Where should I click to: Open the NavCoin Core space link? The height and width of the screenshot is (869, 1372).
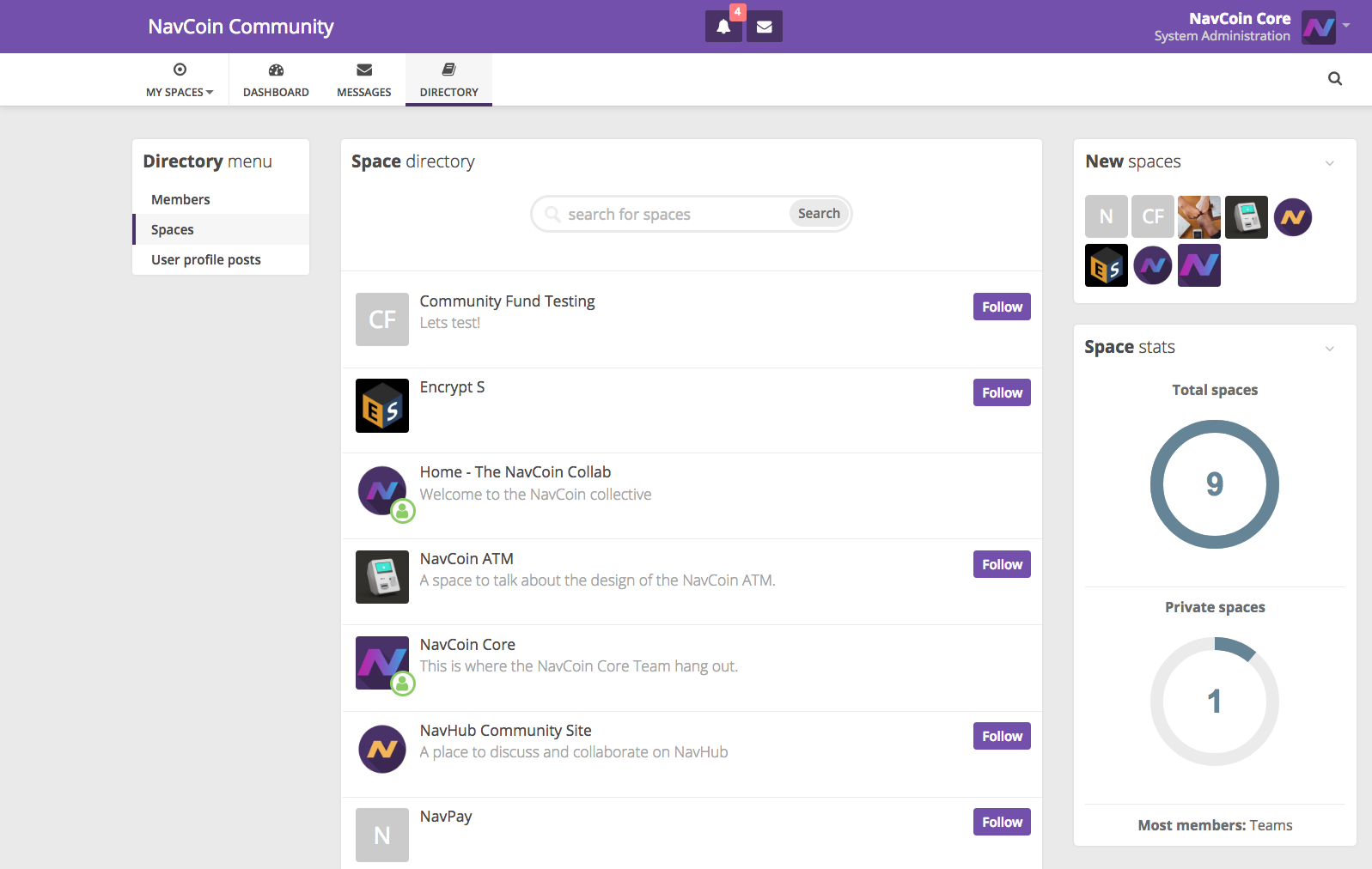(x=467, y=645)
